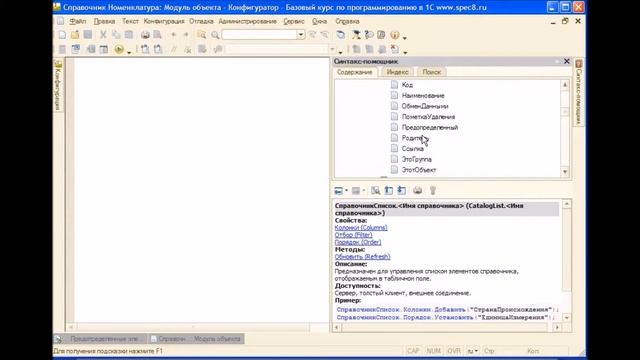This screenshot has height=360, width=640.
Task: Click the OVR indicator in the status bar
Action: coord(453,351)
